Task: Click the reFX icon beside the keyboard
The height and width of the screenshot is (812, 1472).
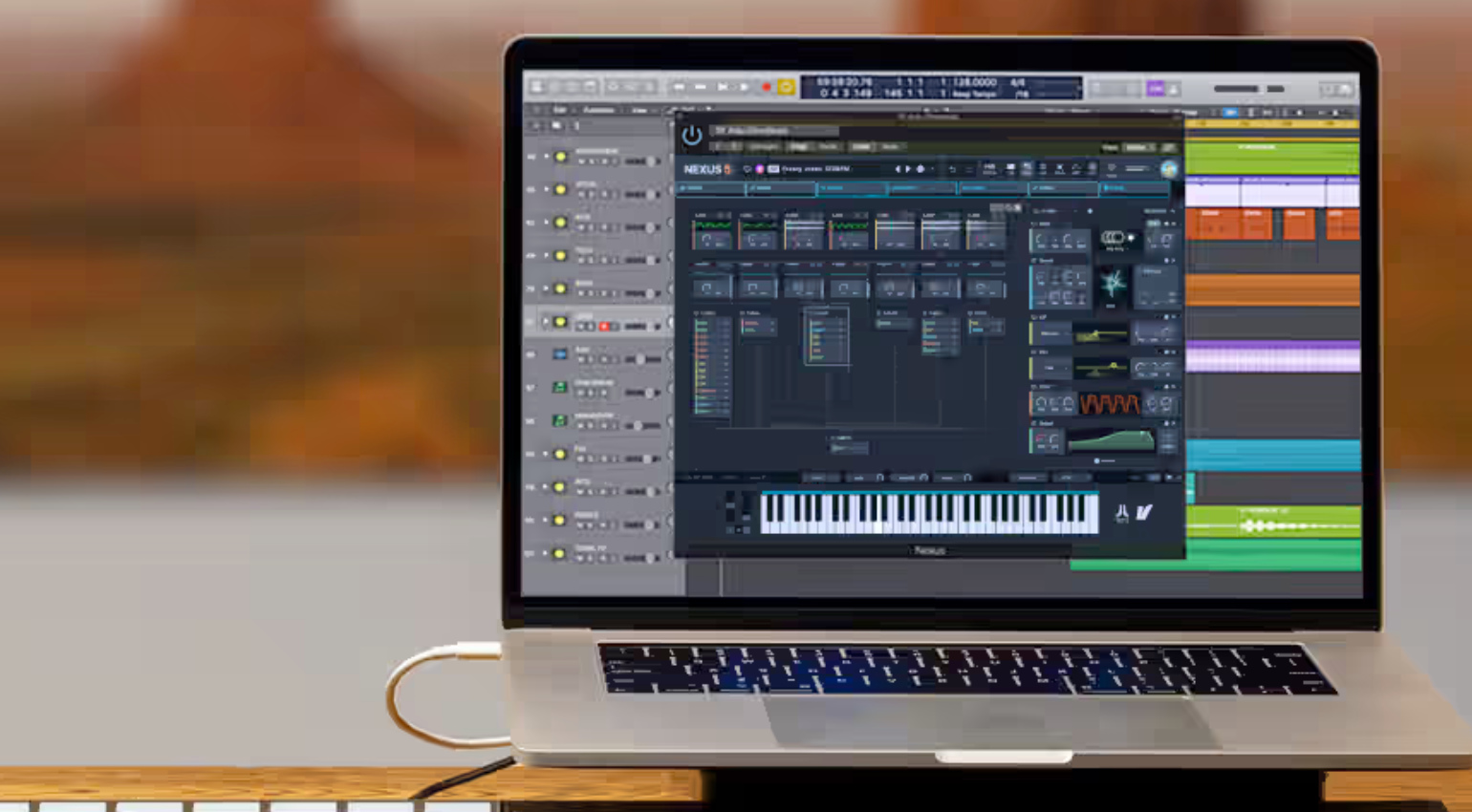Action: point(1122,513)
